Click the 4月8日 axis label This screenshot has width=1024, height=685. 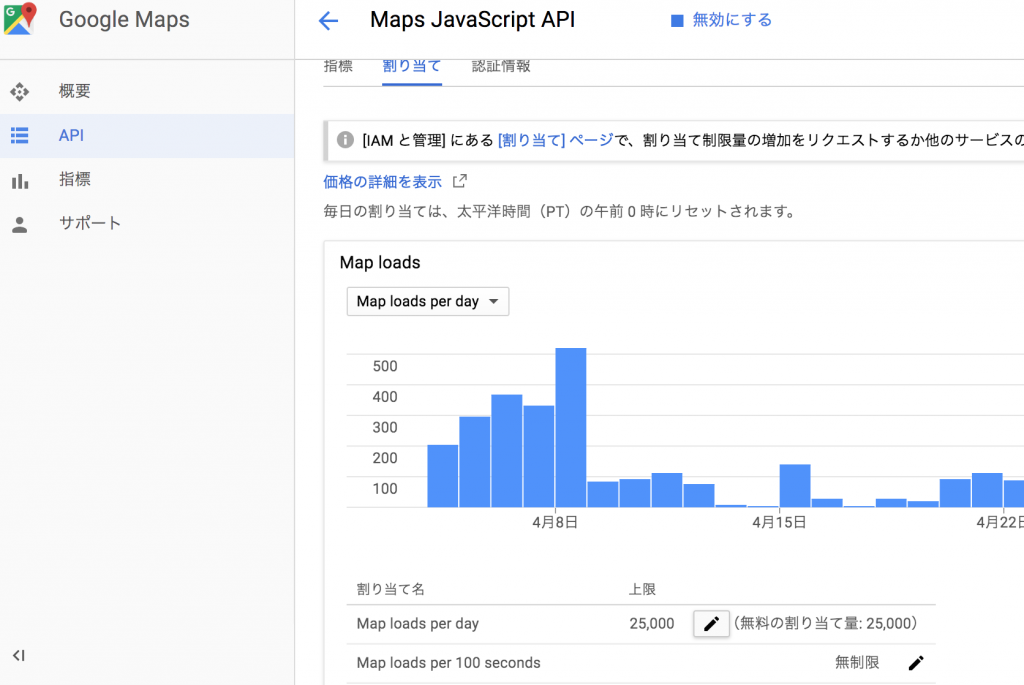click(x=555, y=522)
